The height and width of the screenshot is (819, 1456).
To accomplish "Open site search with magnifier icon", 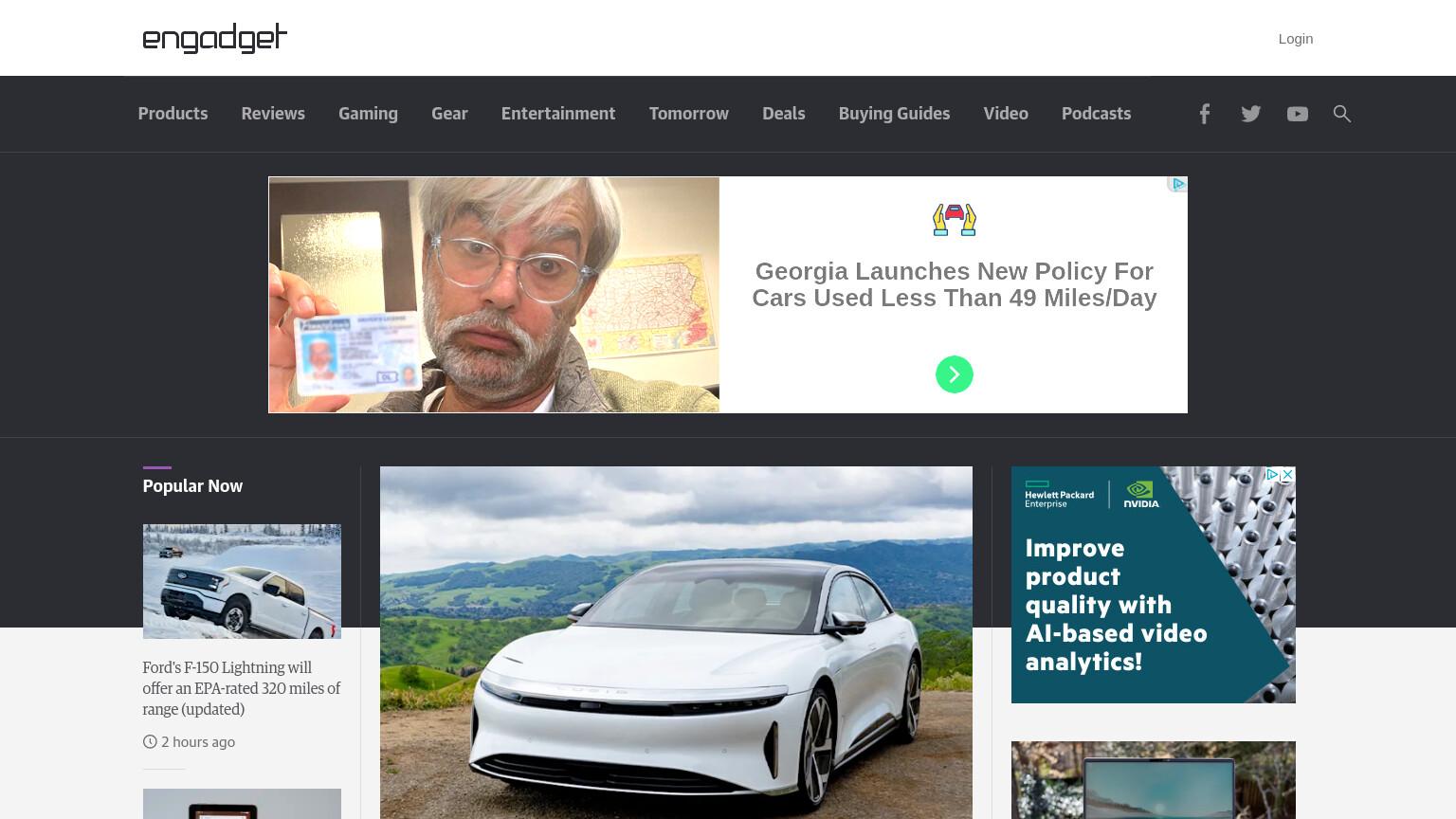I will (x=1342, y=114).
